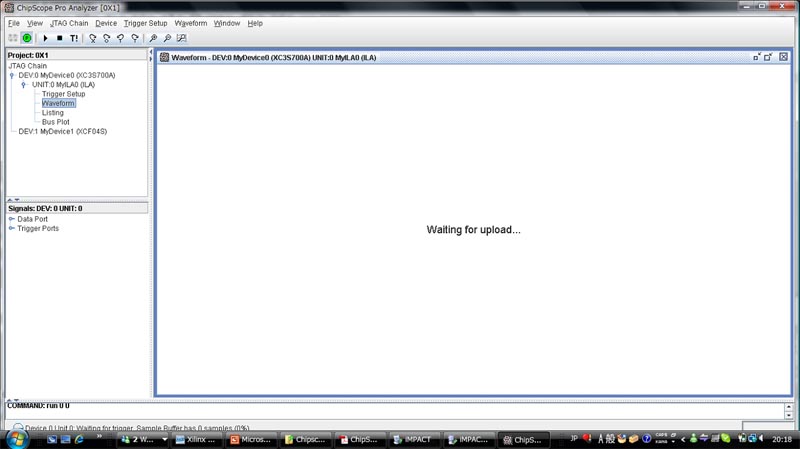Open the File menu

(14, 23)
